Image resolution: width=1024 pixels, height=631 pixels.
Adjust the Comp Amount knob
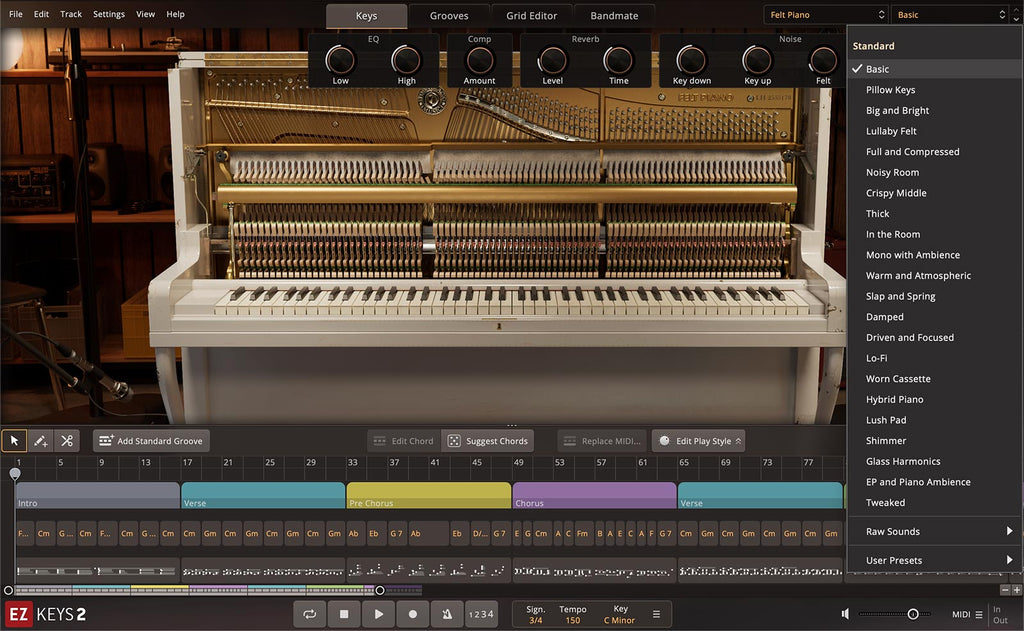click(x=479, y=61)
